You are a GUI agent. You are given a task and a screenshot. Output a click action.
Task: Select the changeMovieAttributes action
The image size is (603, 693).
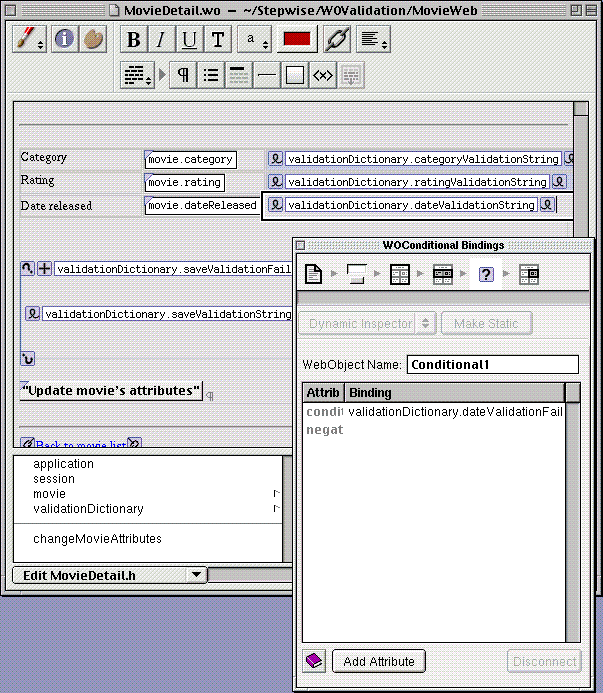(x=97, y=539)
